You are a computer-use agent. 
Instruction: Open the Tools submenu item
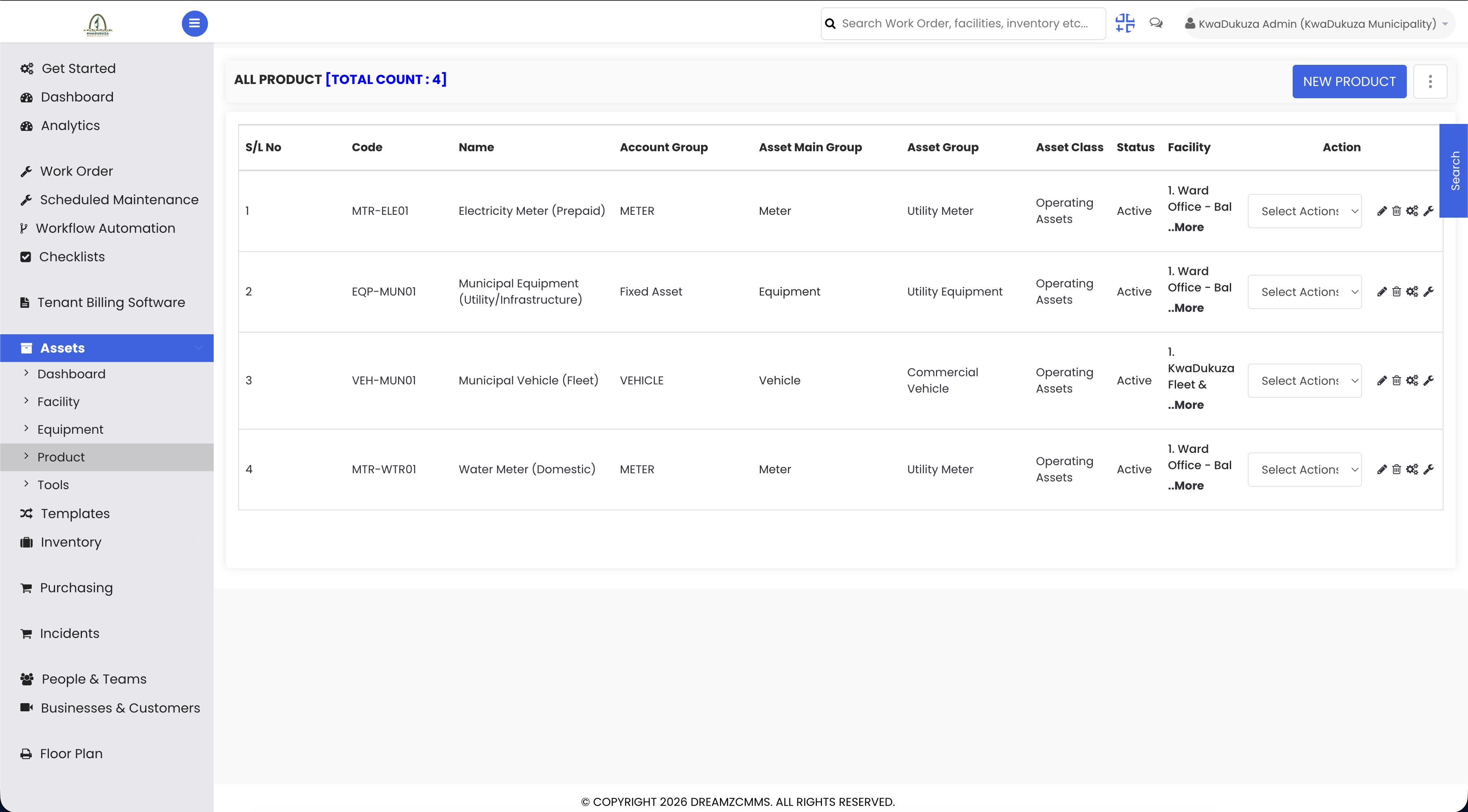(x=53, y=485)
